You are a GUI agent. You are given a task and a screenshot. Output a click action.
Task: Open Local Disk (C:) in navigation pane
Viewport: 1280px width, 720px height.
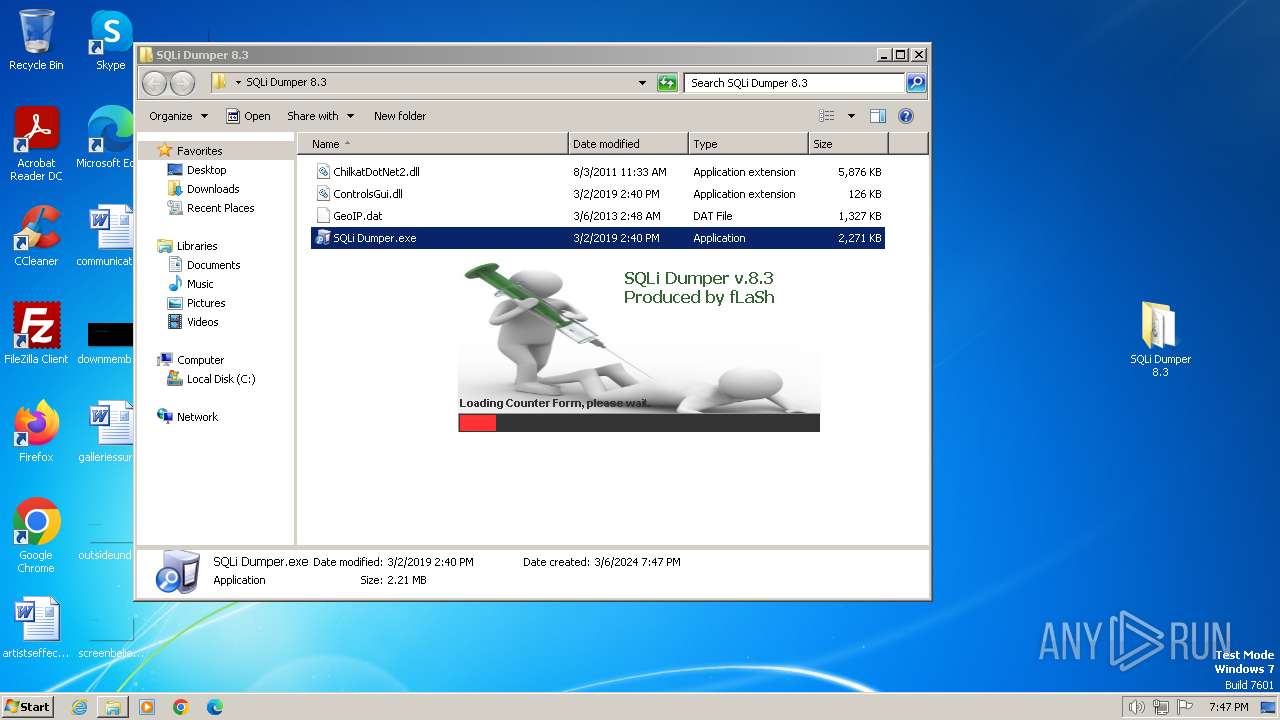tap(220, 379)
